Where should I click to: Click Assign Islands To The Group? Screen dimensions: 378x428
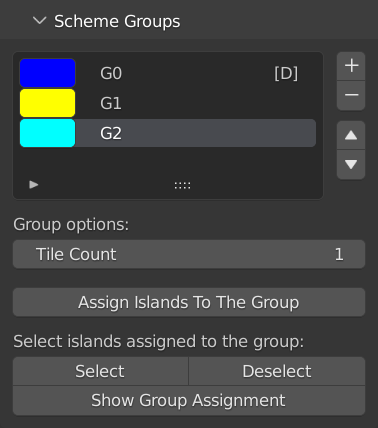(x=189, y=302)
